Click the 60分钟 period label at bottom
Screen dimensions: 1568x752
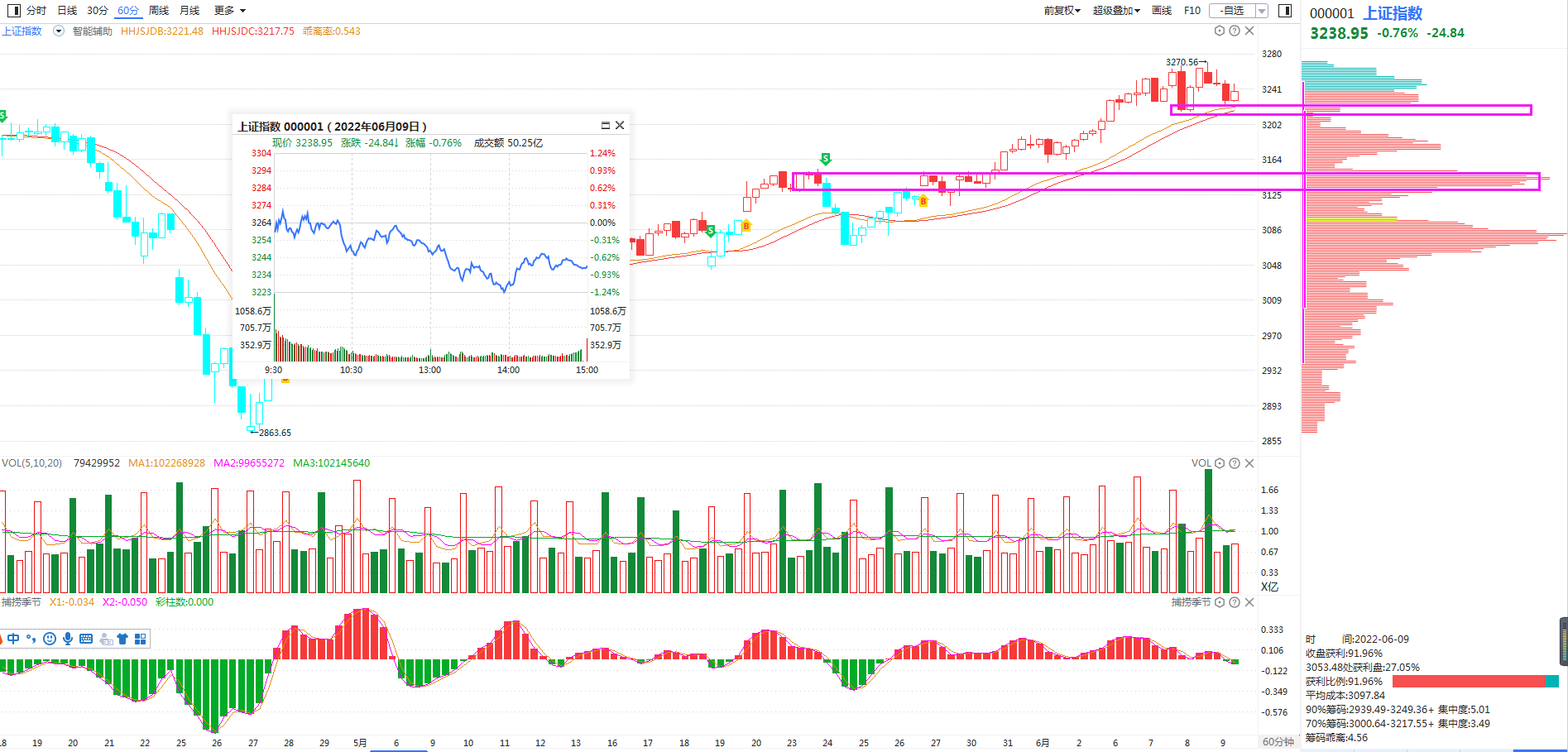(1278, 742)
